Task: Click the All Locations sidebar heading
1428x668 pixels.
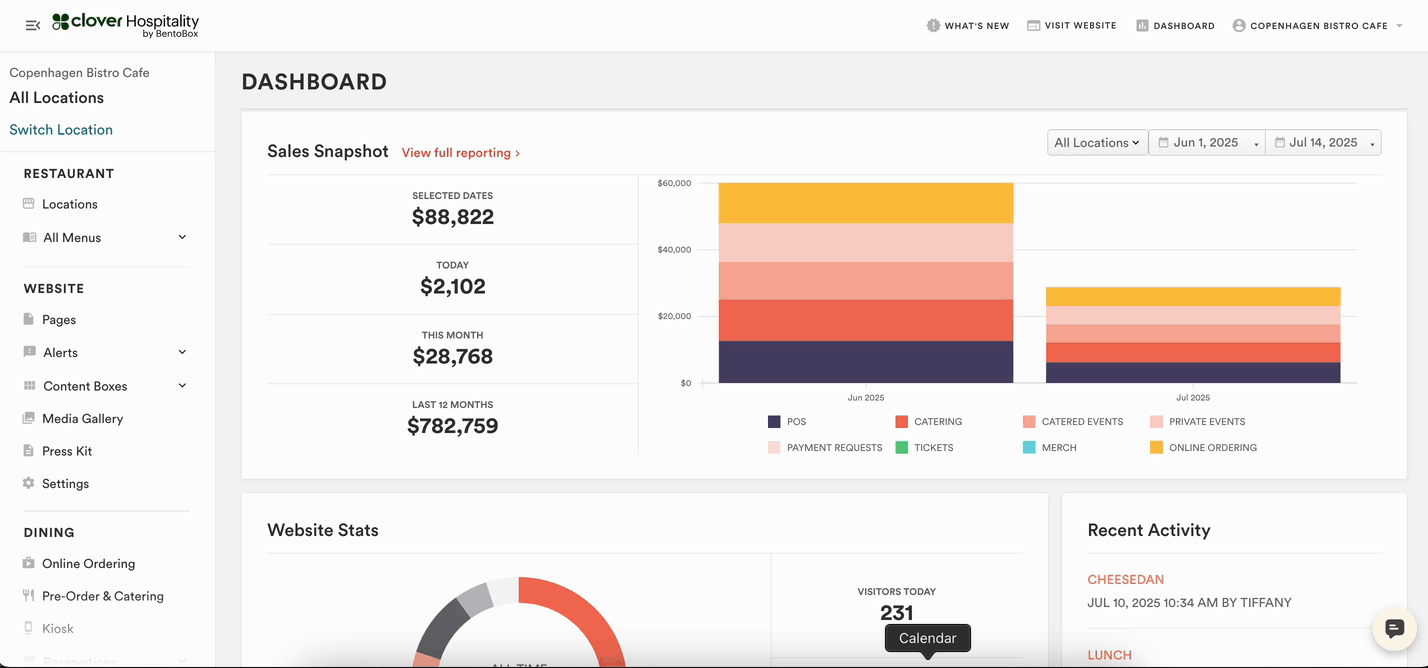Action: pyautogui.click(x=57, y=98)
